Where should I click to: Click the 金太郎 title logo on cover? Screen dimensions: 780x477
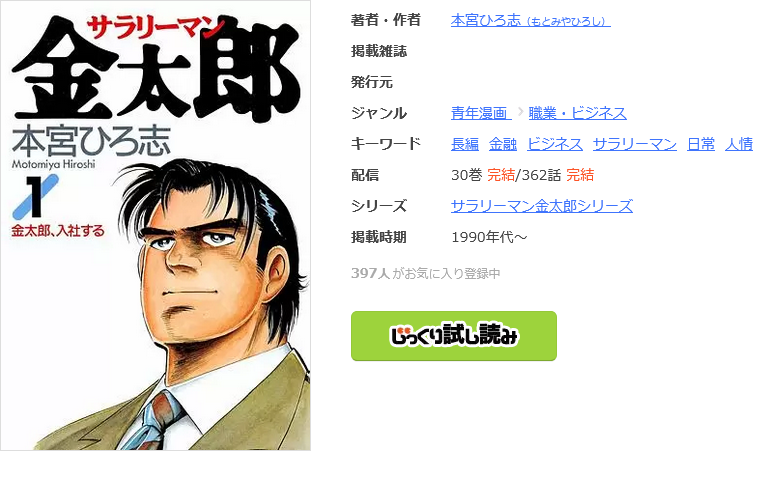(157, 72)
